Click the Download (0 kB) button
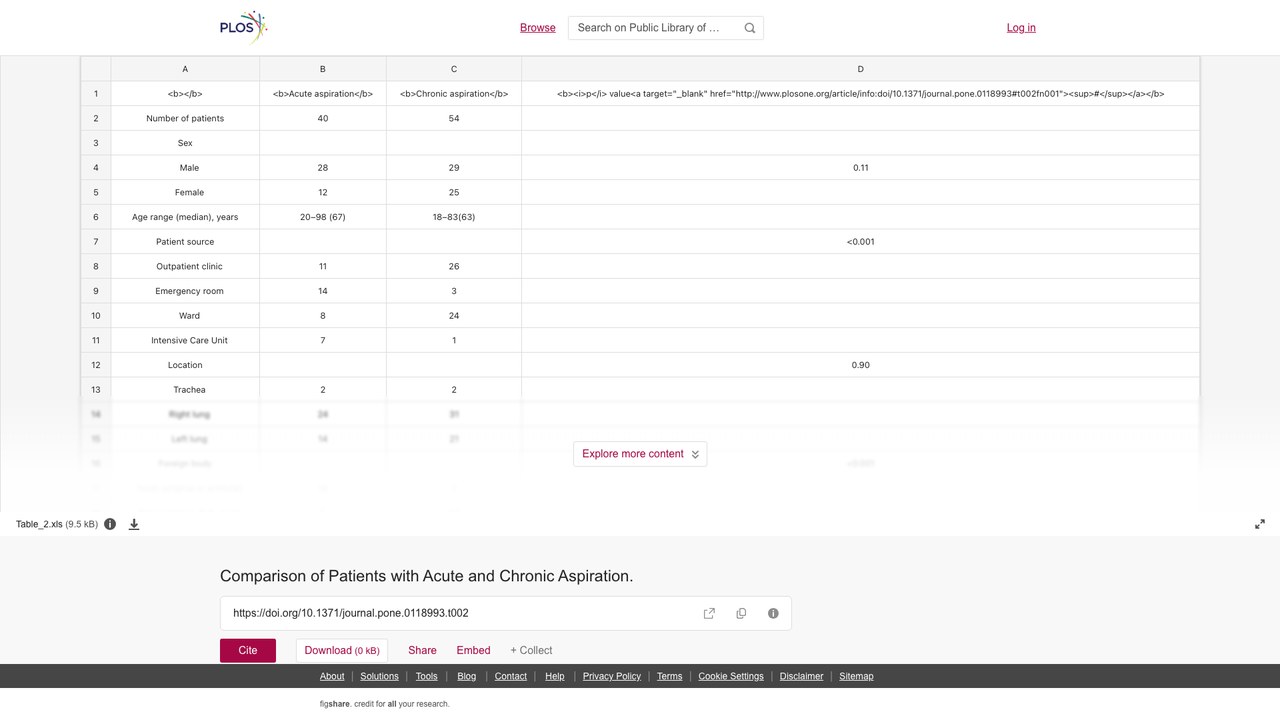This screenshot has width=1280, height=720. 342,650
